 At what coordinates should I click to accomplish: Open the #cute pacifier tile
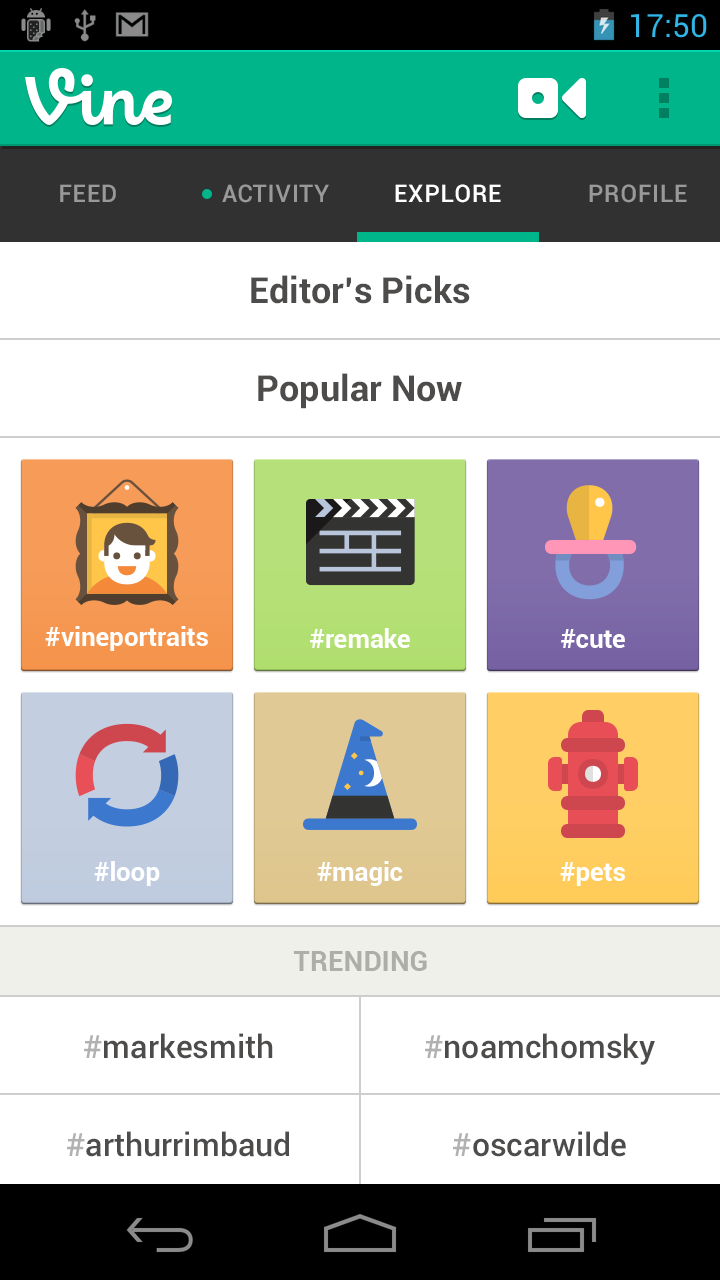click(593, 565)
